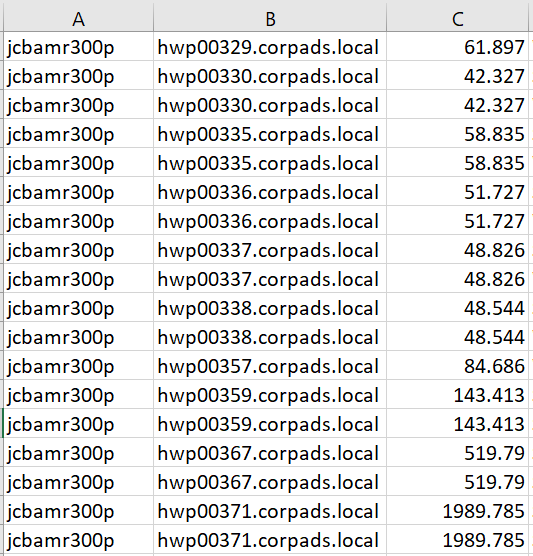Select the second hwp00337.corpads.local cell
The image size is (533, 556).
(270, 278)
